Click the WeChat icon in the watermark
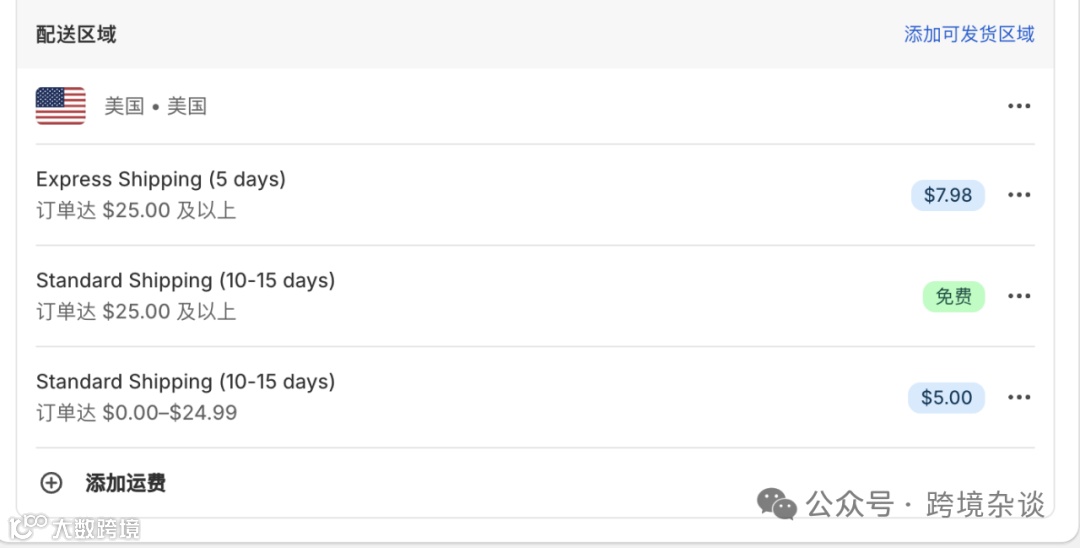Viewport: 1080px width, 548px height. pos(777,503)
